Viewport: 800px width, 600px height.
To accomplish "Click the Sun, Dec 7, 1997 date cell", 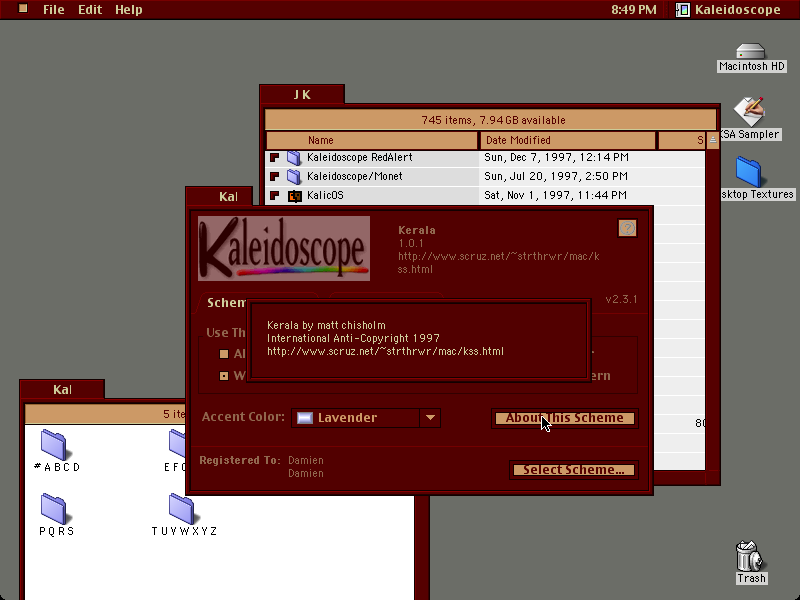I will (556, 158).
